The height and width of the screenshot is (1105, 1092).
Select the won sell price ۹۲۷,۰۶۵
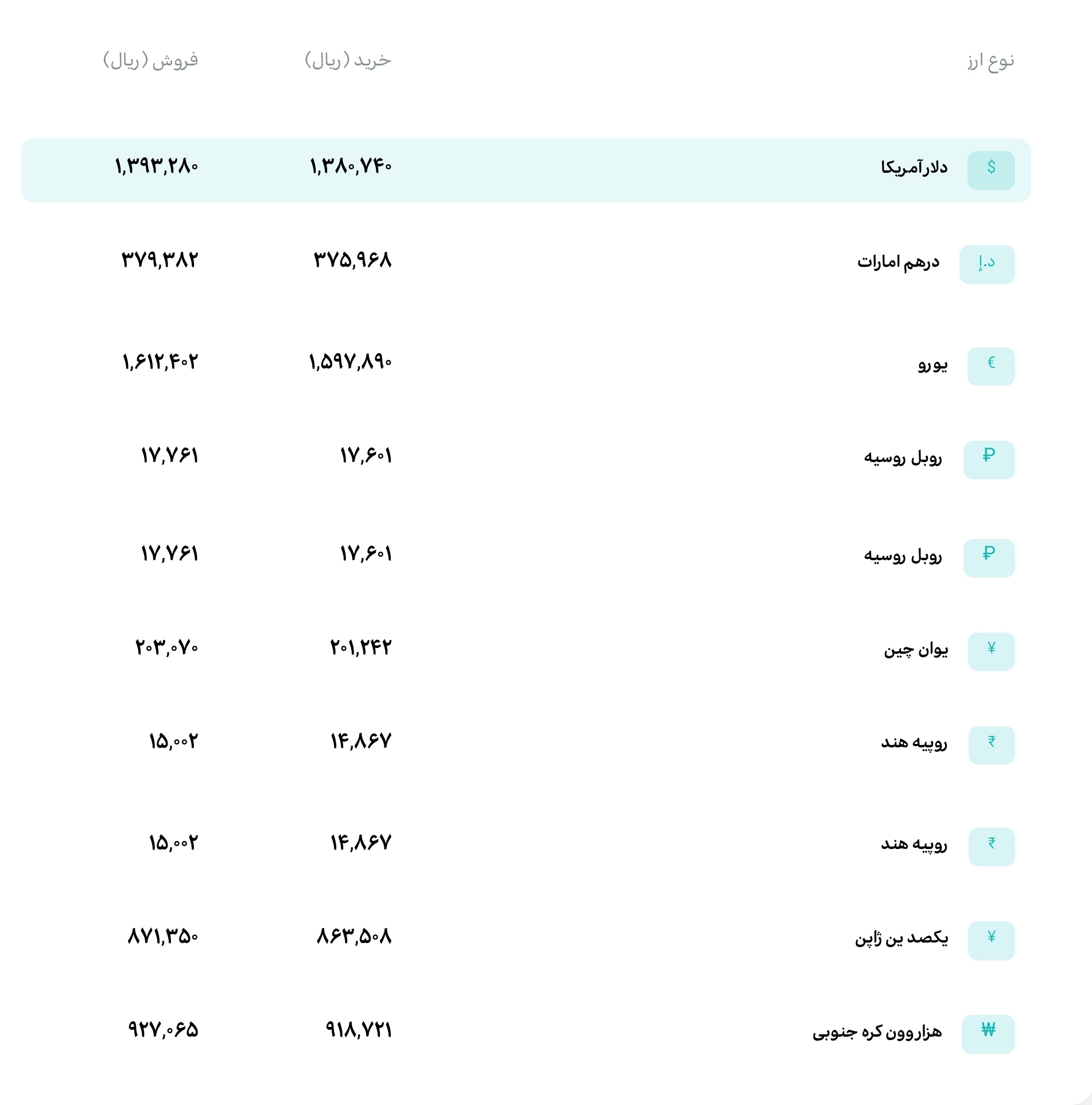point(163,1030)
